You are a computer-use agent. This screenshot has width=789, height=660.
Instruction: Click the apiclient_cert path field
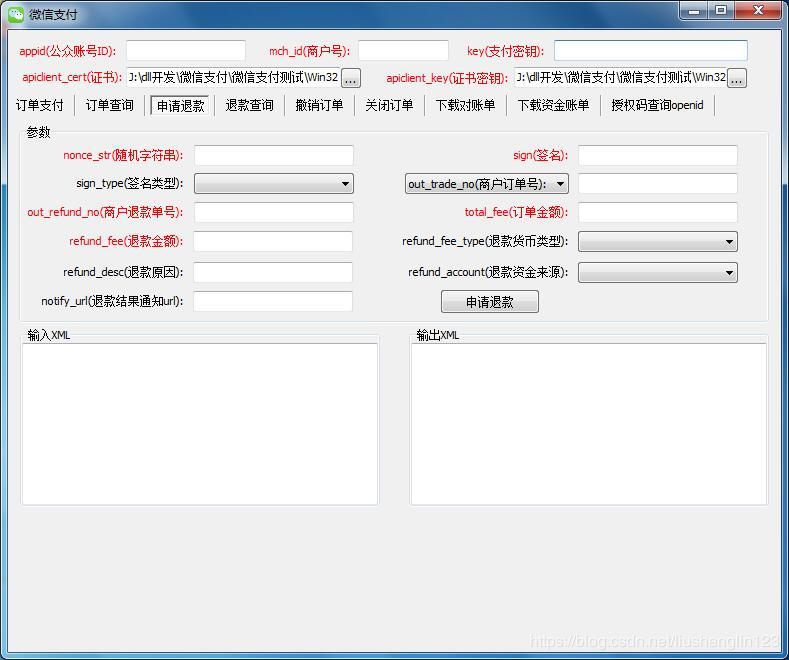tap(233, 77)
